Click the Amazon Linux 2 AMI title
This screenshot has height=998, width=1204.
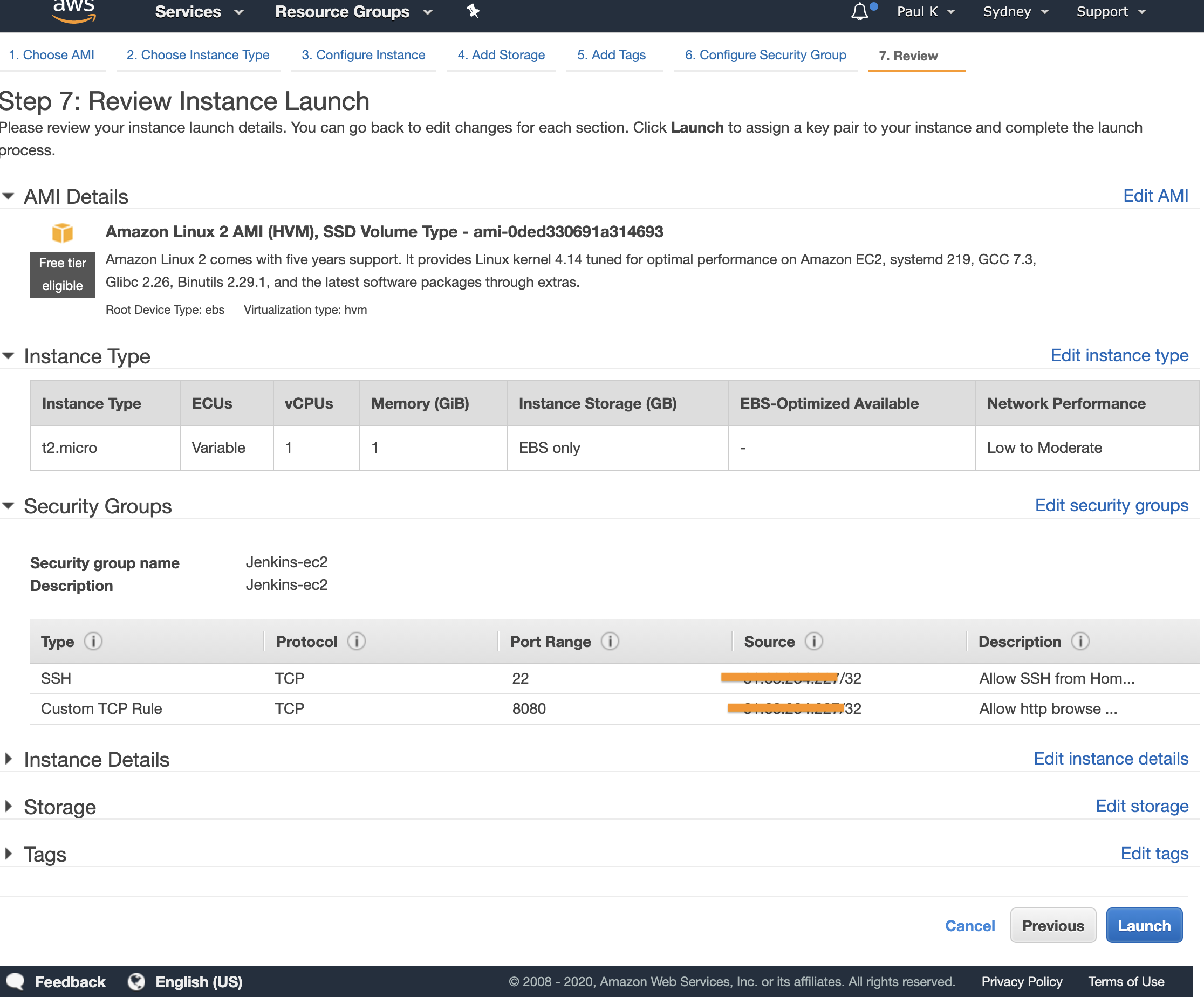[x=384, y=232]
